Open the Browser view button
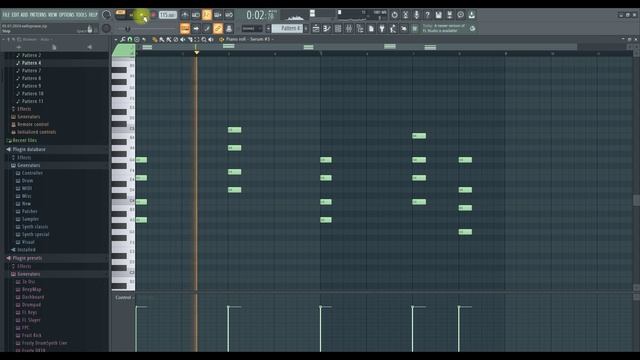640x360 pixels. (x=360, y=29)
